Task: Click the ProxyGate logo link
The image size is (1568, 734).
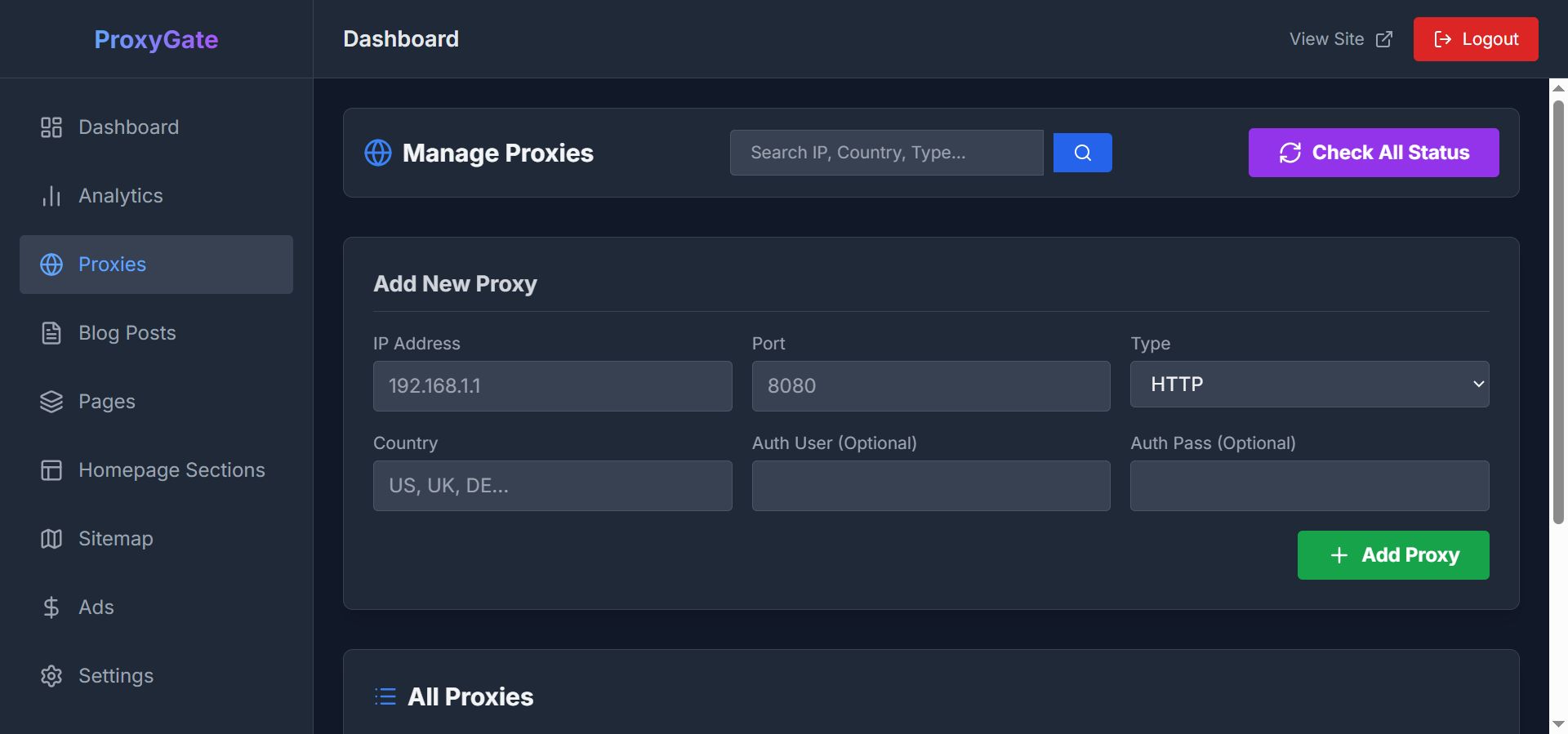Action: (x=156, y=39)
